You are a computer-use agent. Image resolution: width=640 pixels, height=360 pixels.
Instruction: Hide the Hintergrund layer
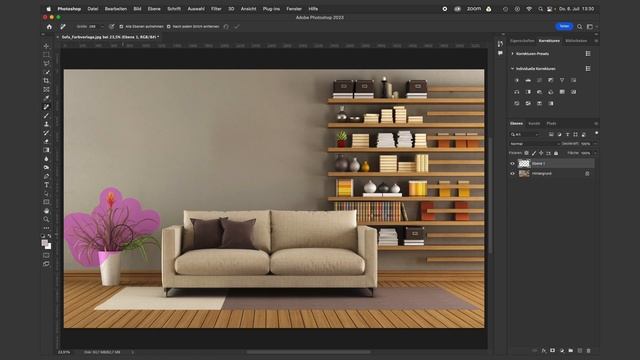coord(513,173)
